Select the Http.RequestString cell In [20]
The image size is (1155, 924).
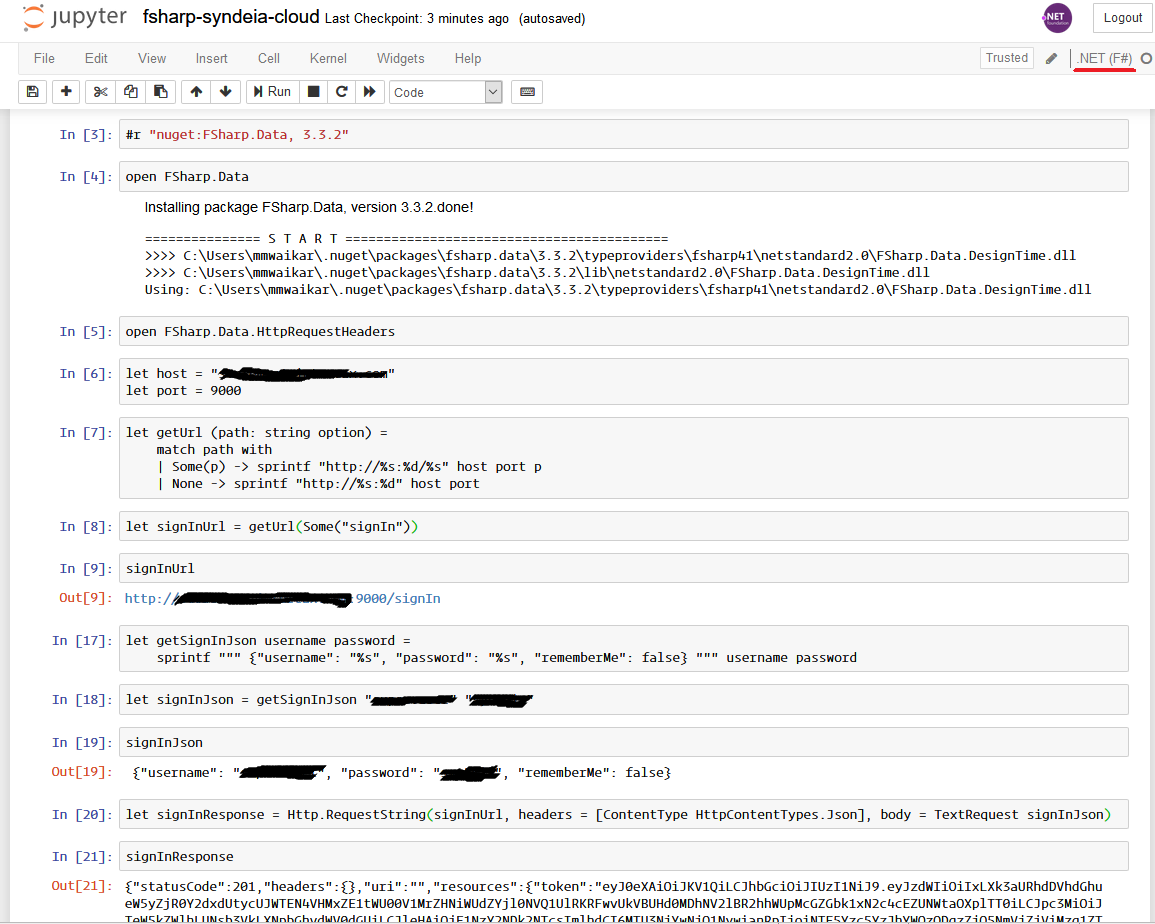[623, 814]
